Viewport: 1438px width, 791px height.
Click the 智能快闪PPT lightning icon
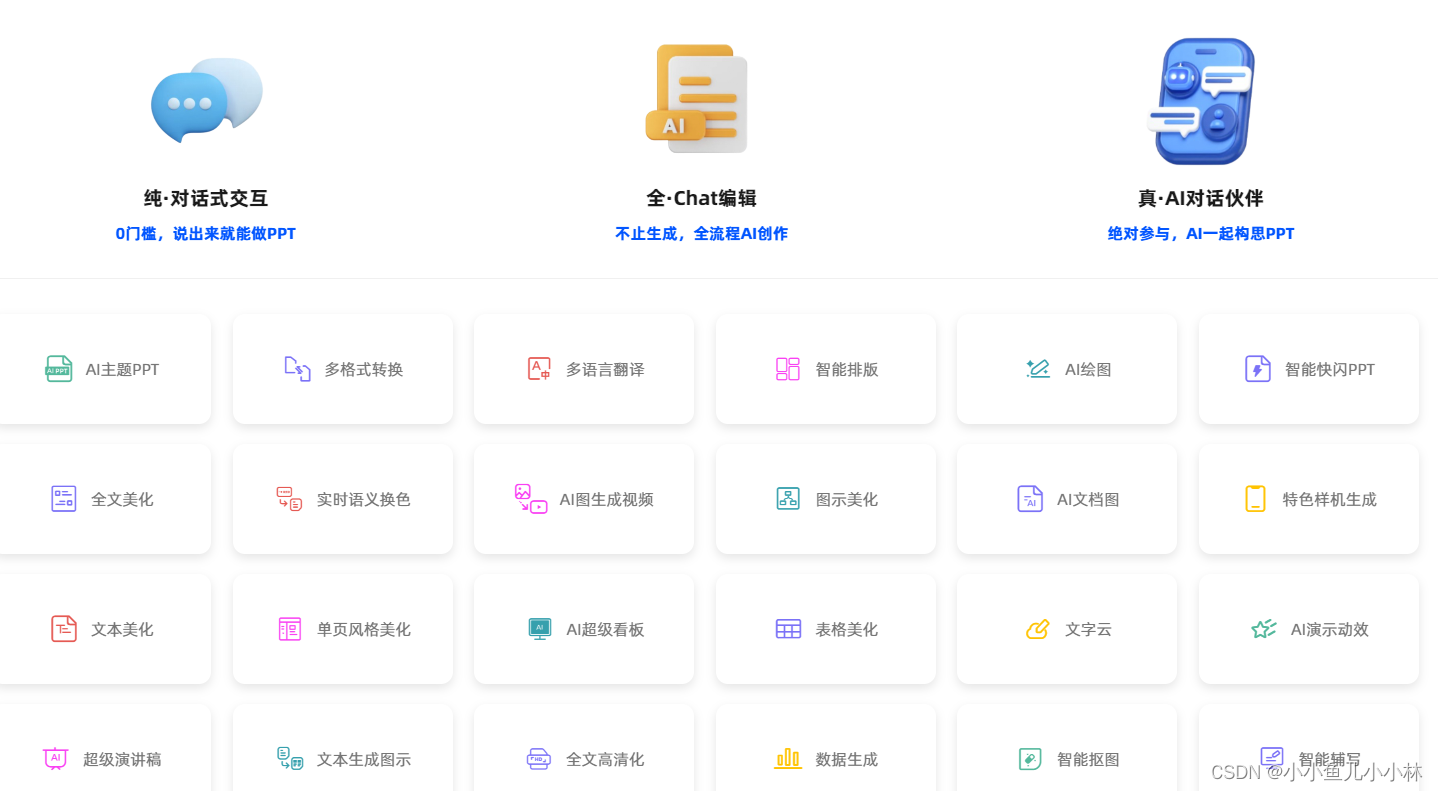pos(1257,369)
